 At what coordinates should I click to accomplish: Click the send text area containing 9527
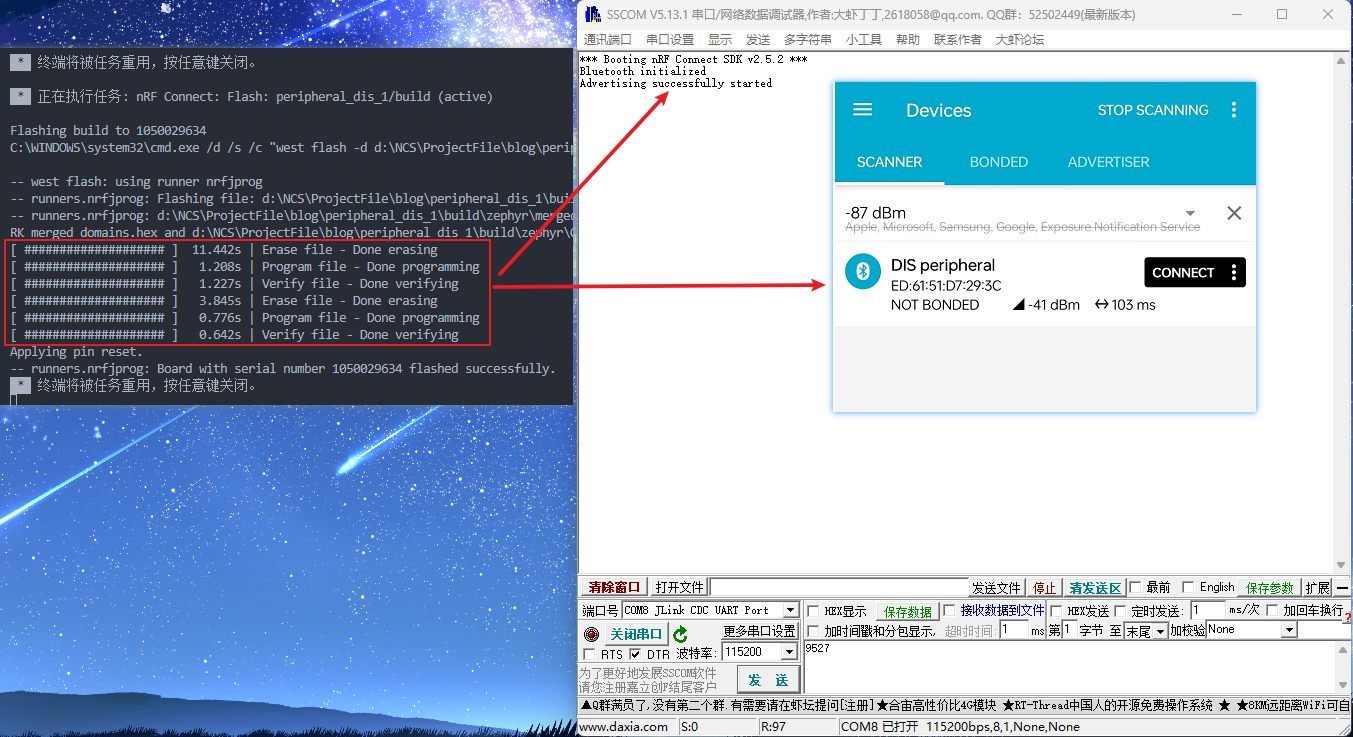tap(1070, 667)
